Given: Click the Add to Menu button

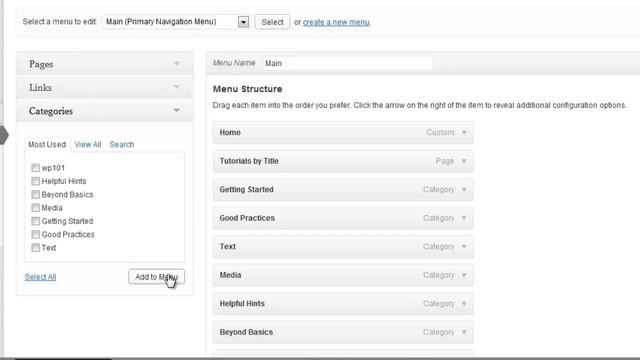Looking at the screenshot, I should (x=156, y=277).
